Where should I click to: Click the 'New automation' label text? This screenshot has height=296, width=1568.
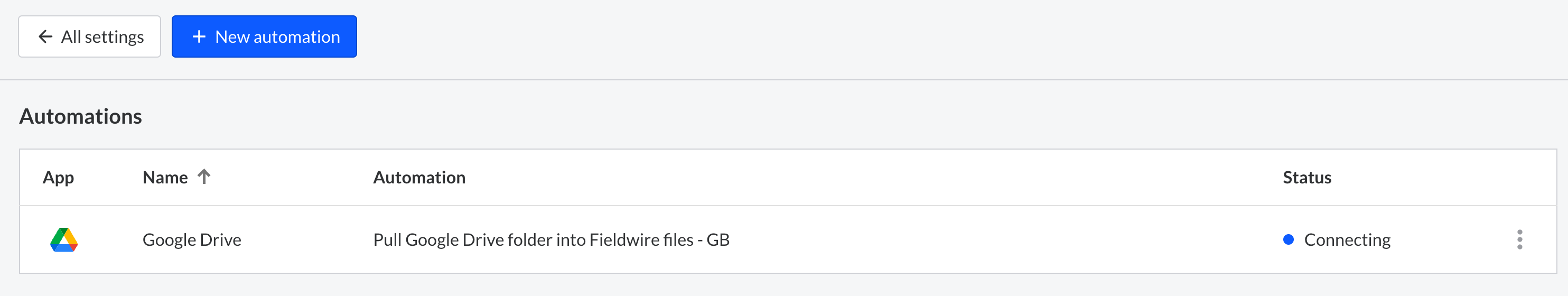(277, 36)
